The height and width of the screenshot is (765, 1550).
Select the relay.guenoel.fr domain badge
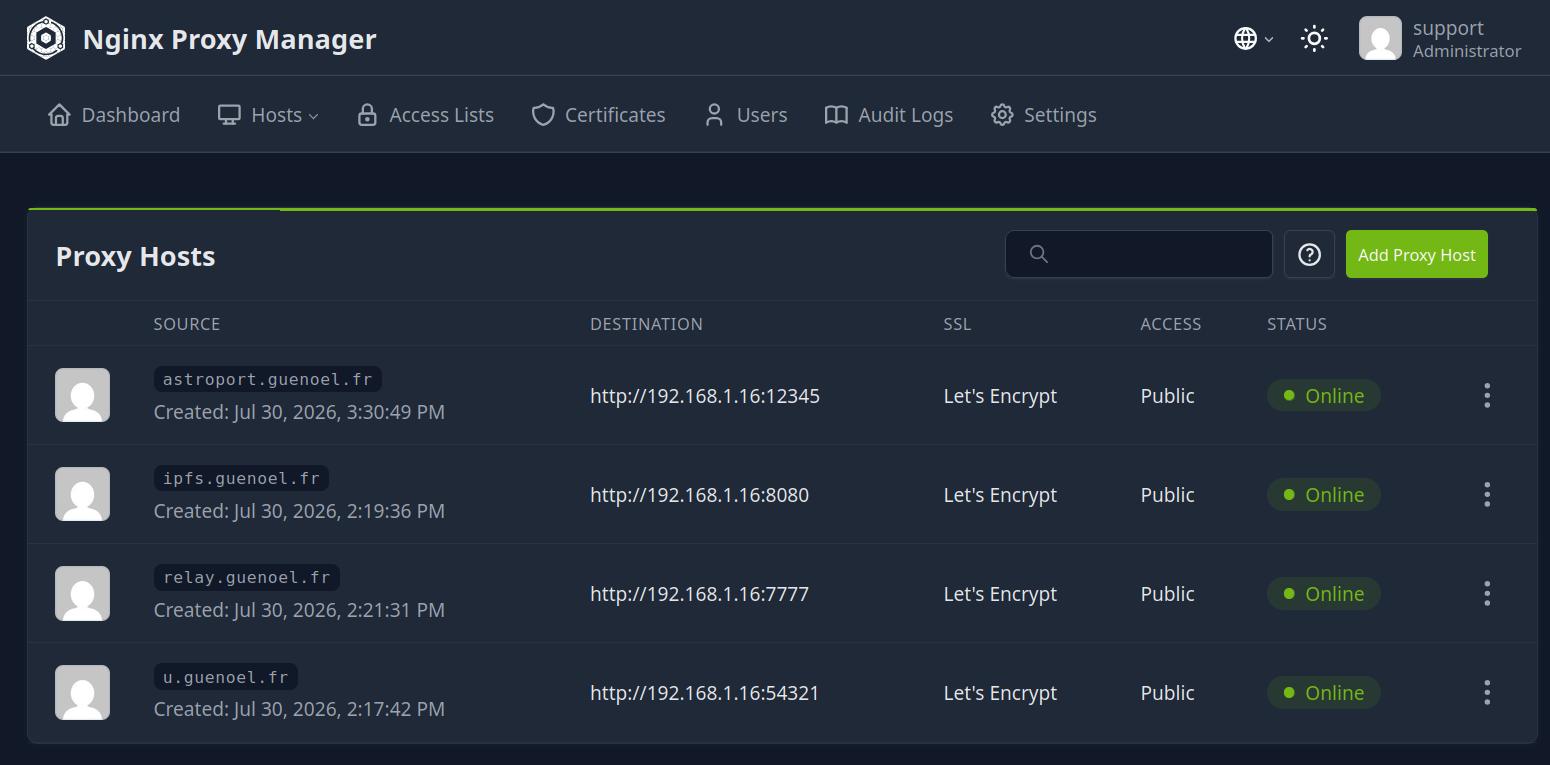click(x=246, y=577)
